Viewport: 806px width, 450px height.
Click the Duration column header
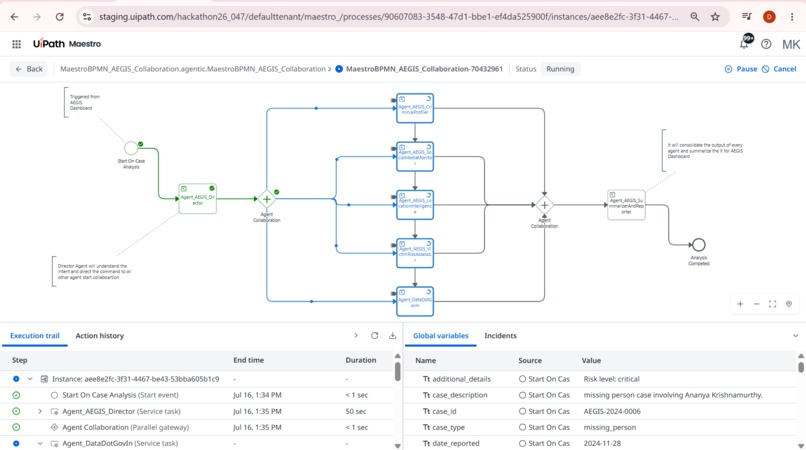(360, 360)
